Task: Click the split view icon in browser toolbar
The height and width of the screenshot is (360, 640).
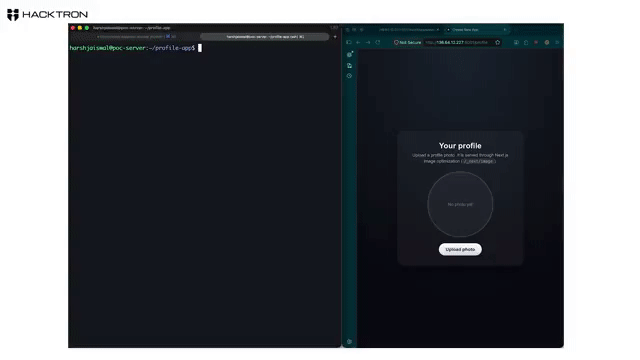Action: 516,42
